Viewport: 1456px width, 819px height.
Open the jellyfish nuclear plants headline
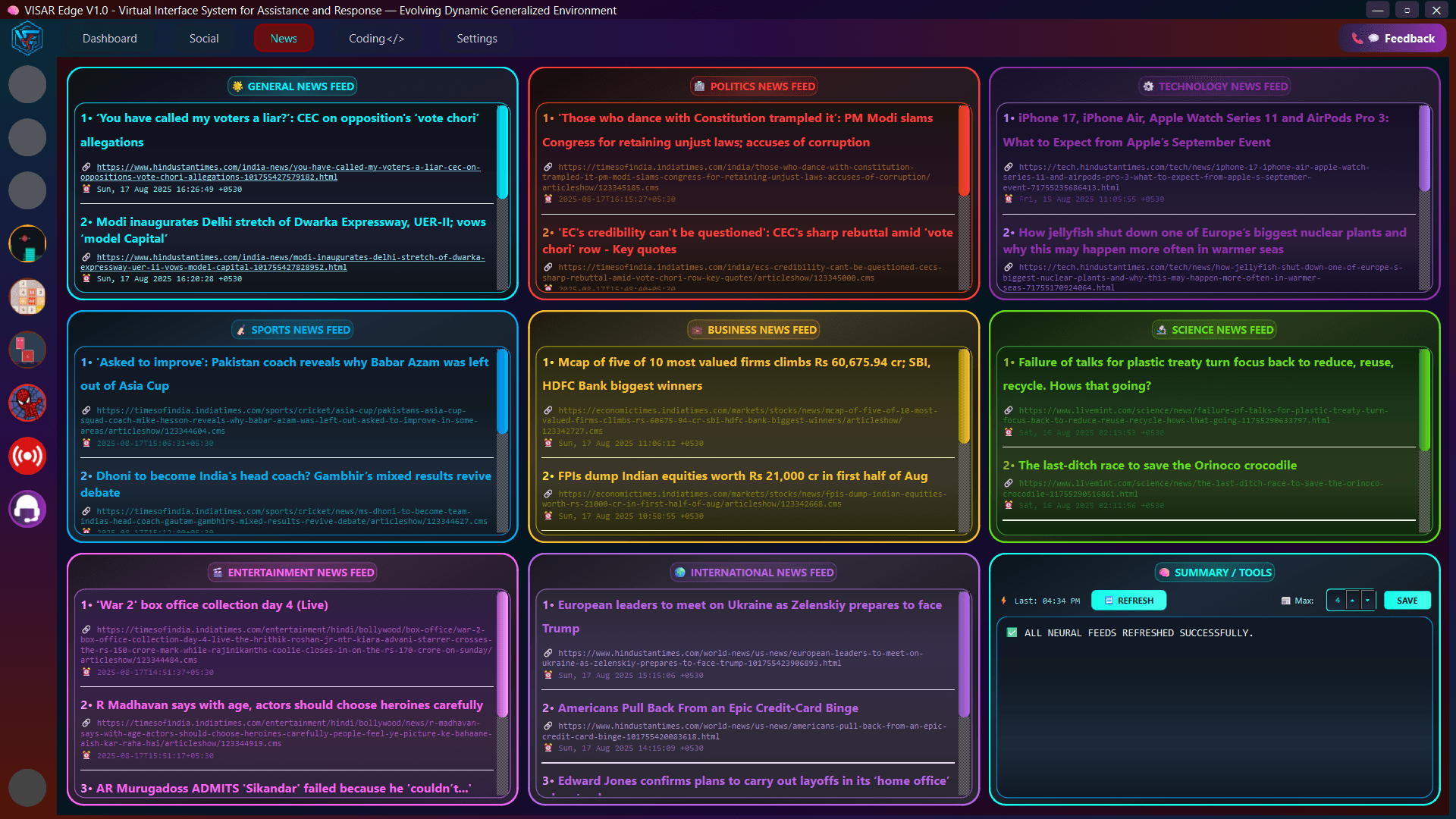click(1204, 240)
